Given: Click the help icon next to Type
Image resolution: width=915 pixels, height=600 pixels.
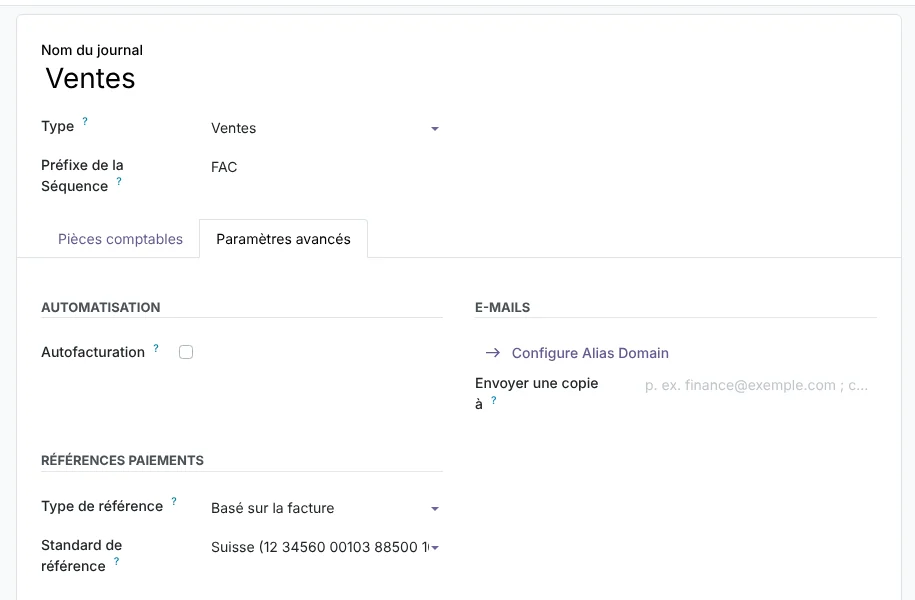Looking at the screenshot, I should point(85,121).
